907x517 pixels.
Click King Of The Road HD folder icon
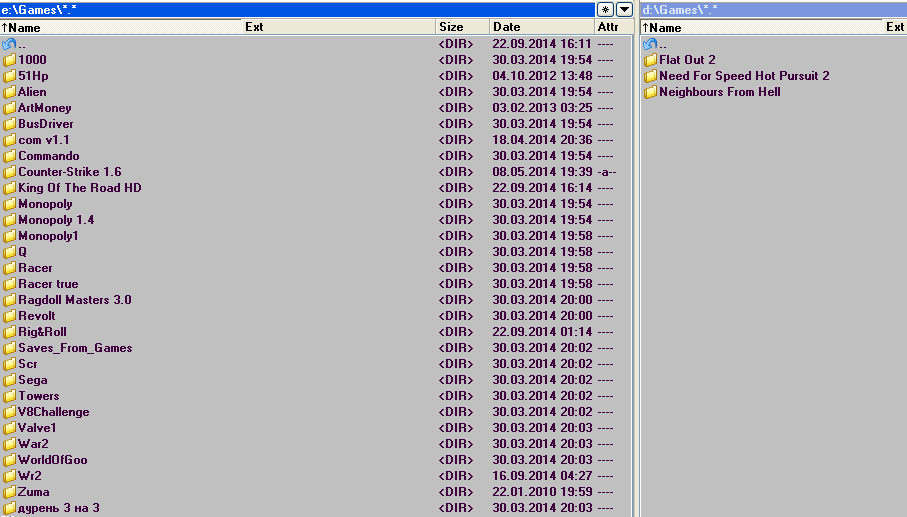(x=9, y=188)
